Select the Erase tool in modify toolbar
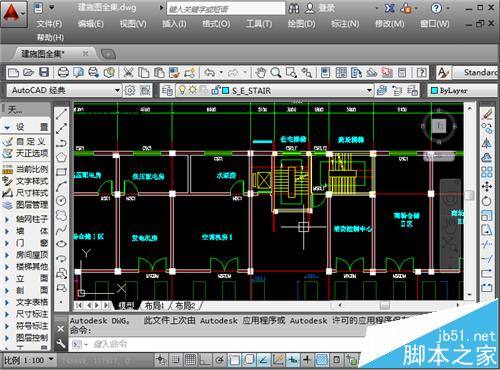This screenshot has height=370, width=500. [487, 114]
